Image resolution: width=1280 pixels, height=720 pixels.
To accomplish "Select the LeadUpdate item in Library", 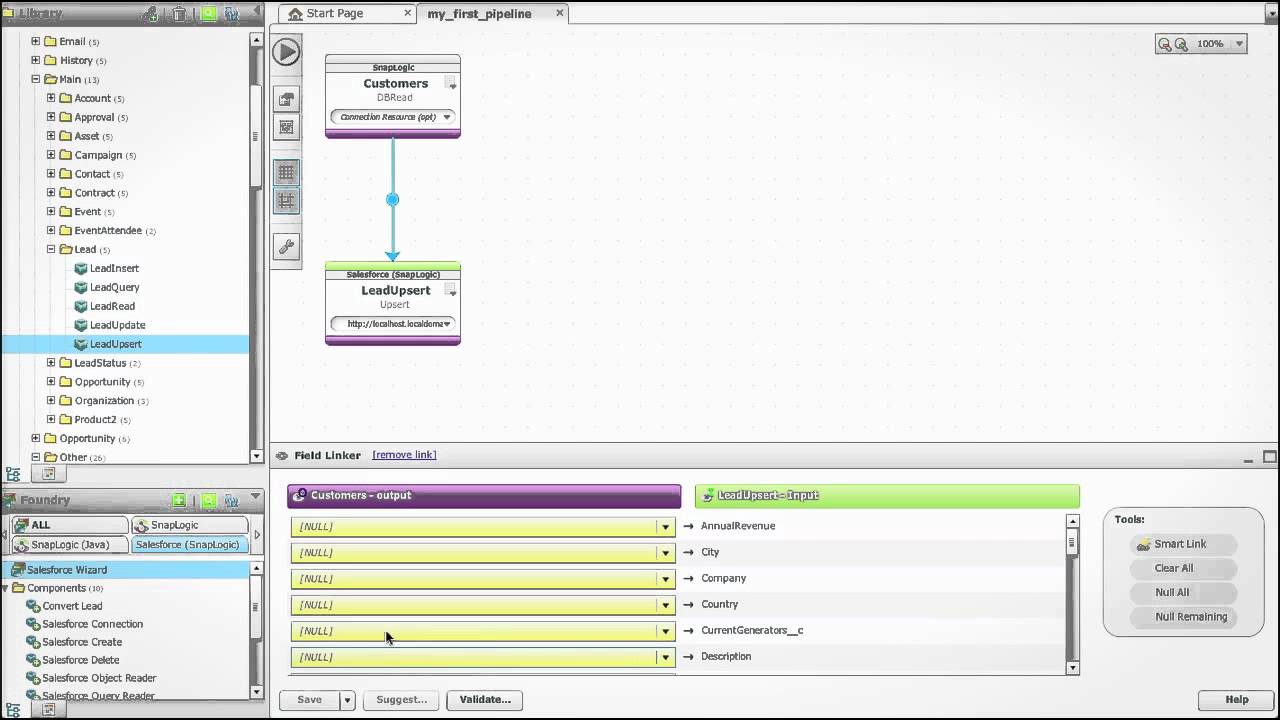I will click(110, 325).
